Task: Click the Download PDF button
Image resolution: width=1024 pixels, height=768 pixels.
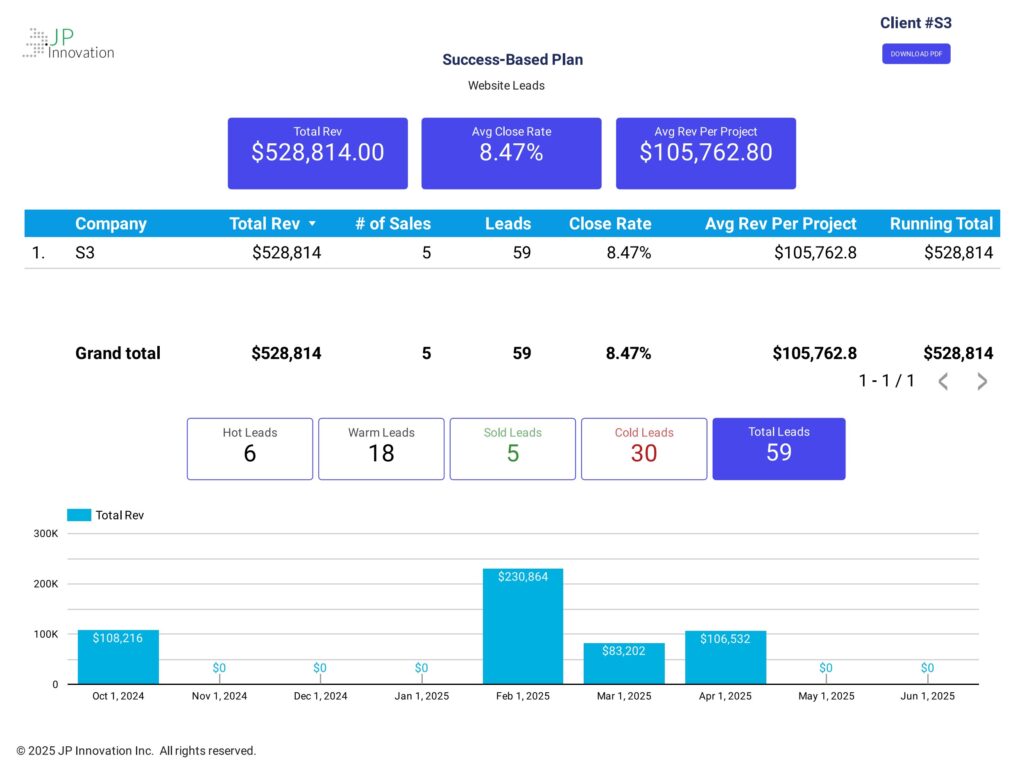Action: 916,54
